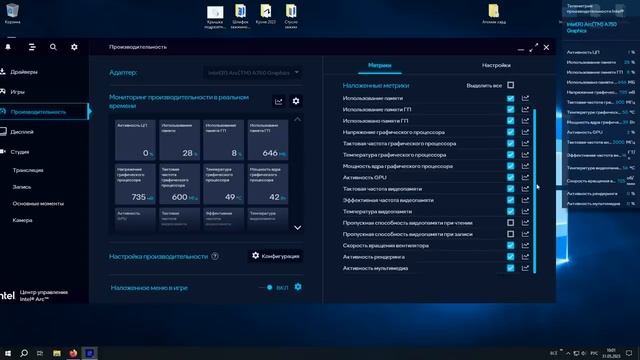Open the monitoring settings gear icon
Viewport: 640px width, 360px height.
(296, 101)
